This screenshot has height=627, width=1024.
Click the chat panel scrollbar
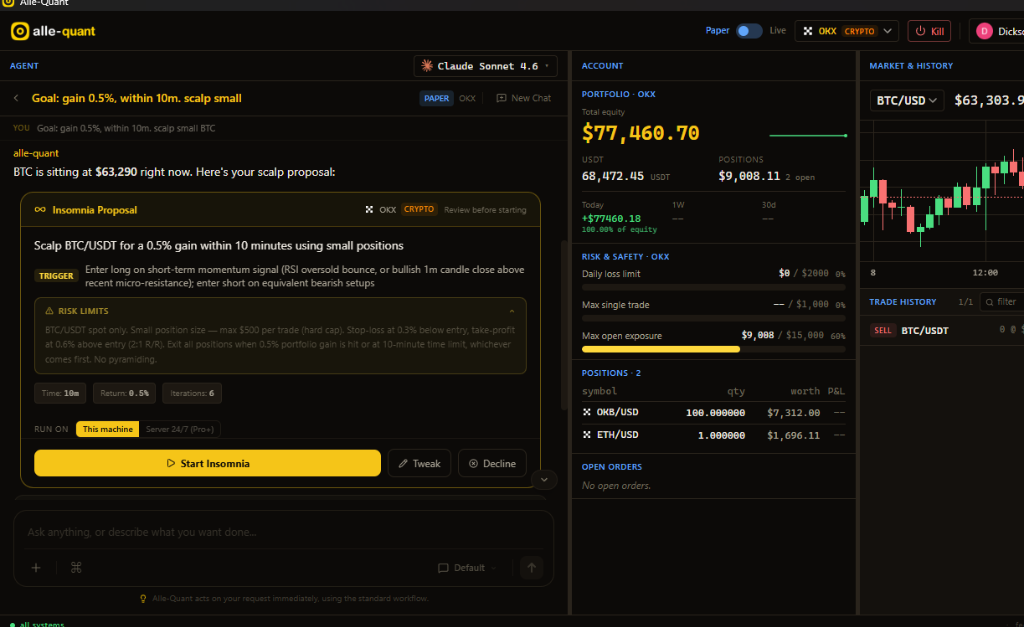coord(564,325)
